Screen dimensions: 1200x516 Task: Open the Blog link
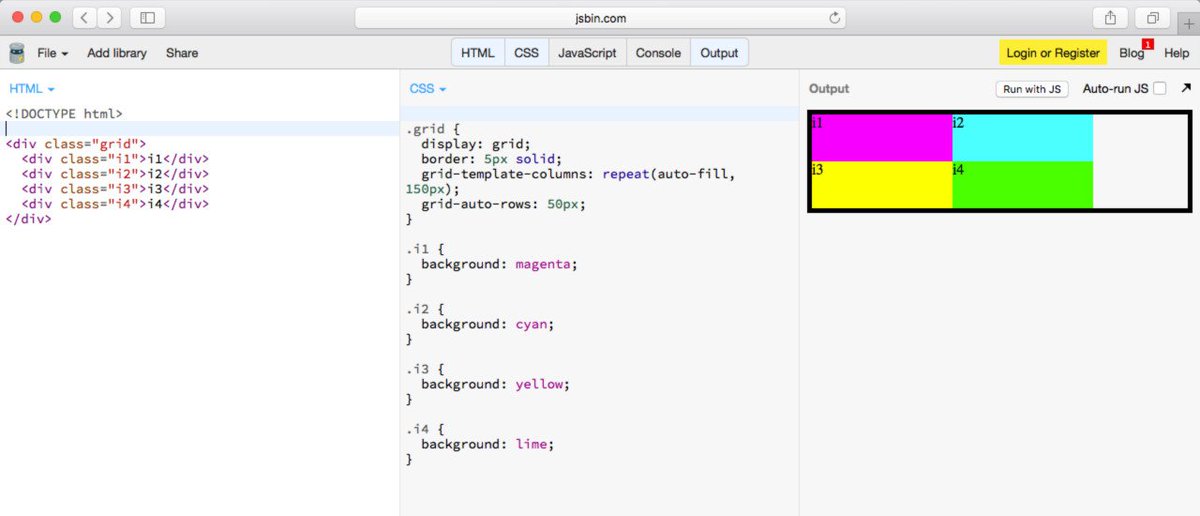tap(1131, 53)
